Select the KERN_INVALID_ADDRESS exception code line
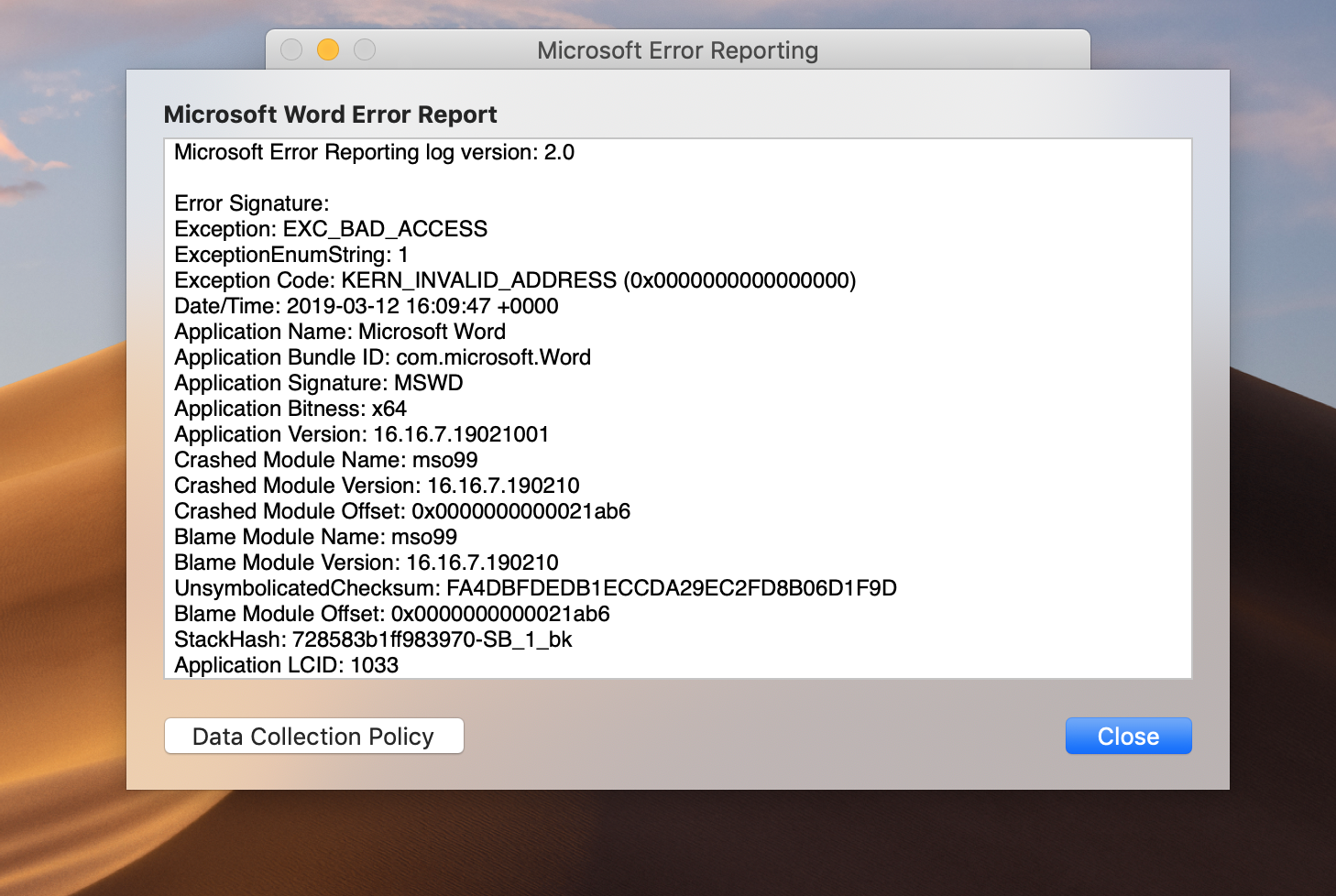The height and width of the screenshot is (896, 1336). [515, 280]
